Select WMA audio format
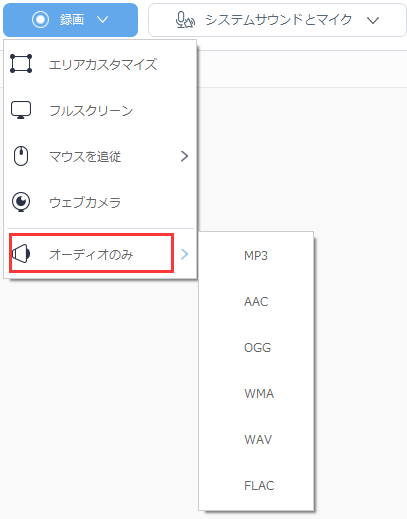The height and width of the screenshot is (519, 407). pos(256,394)
